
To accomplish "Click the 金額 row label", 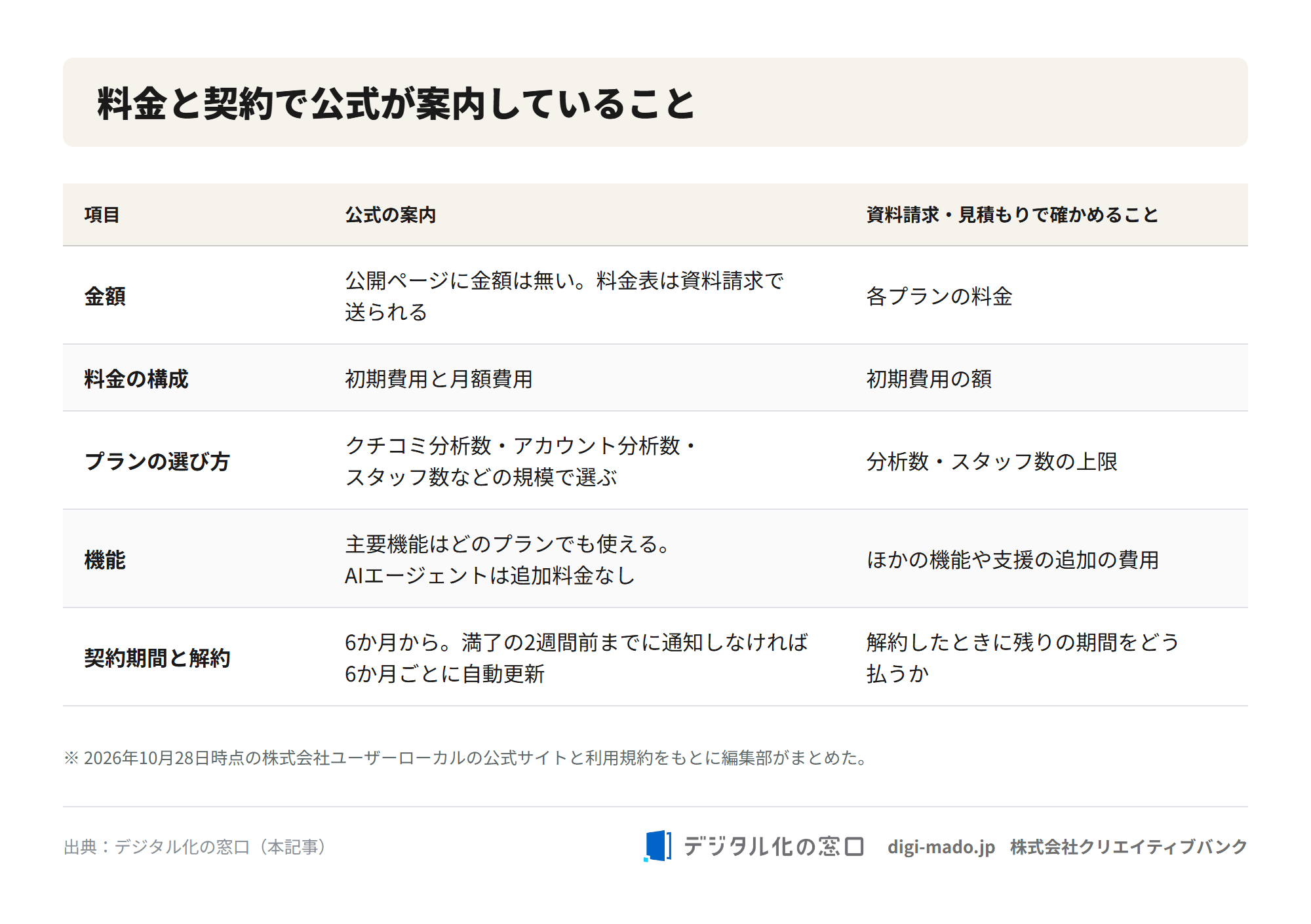I will pyautogui.click(x=105, y=296).
